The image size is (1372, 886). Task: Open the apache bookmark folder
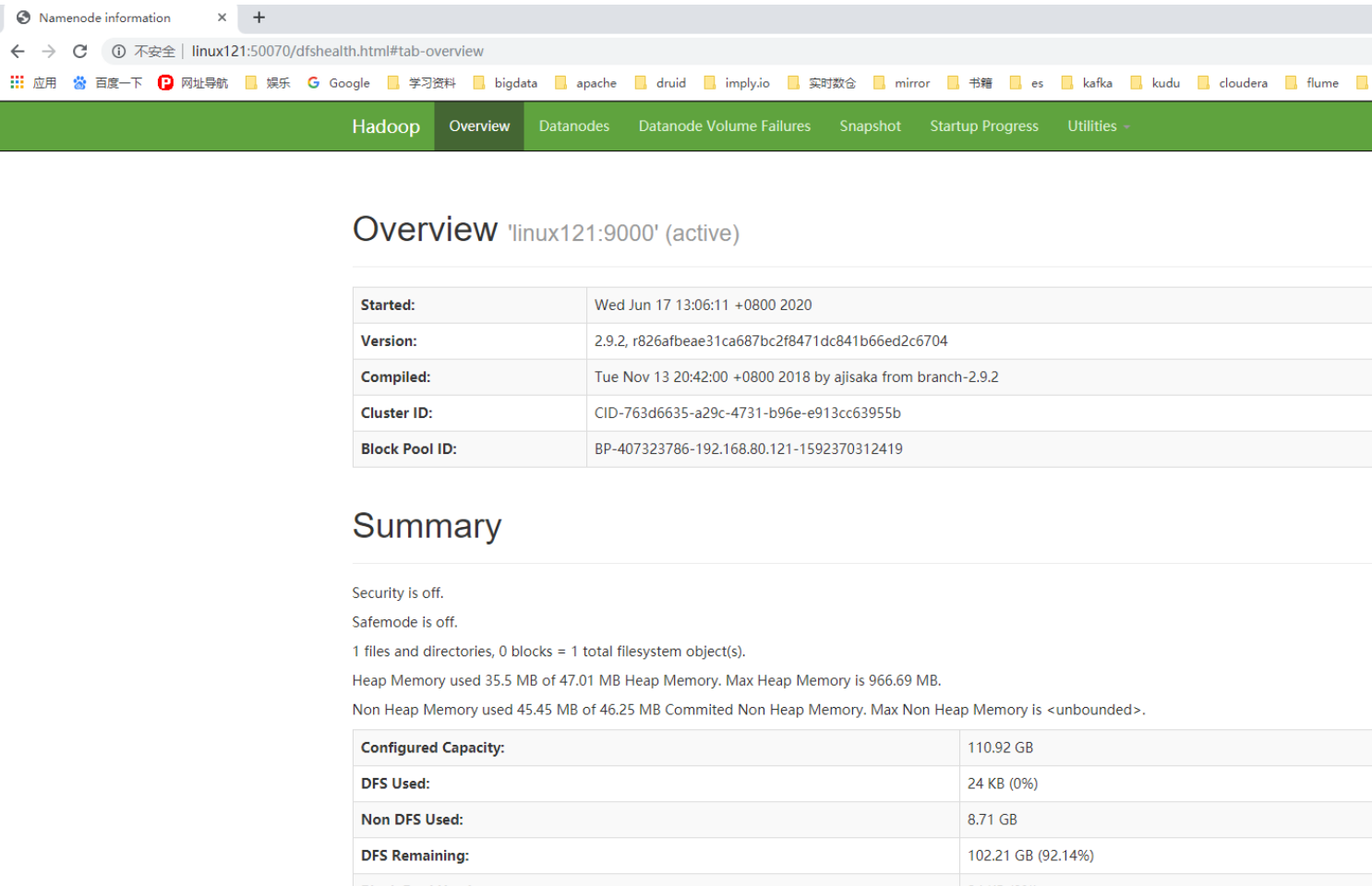585,82
